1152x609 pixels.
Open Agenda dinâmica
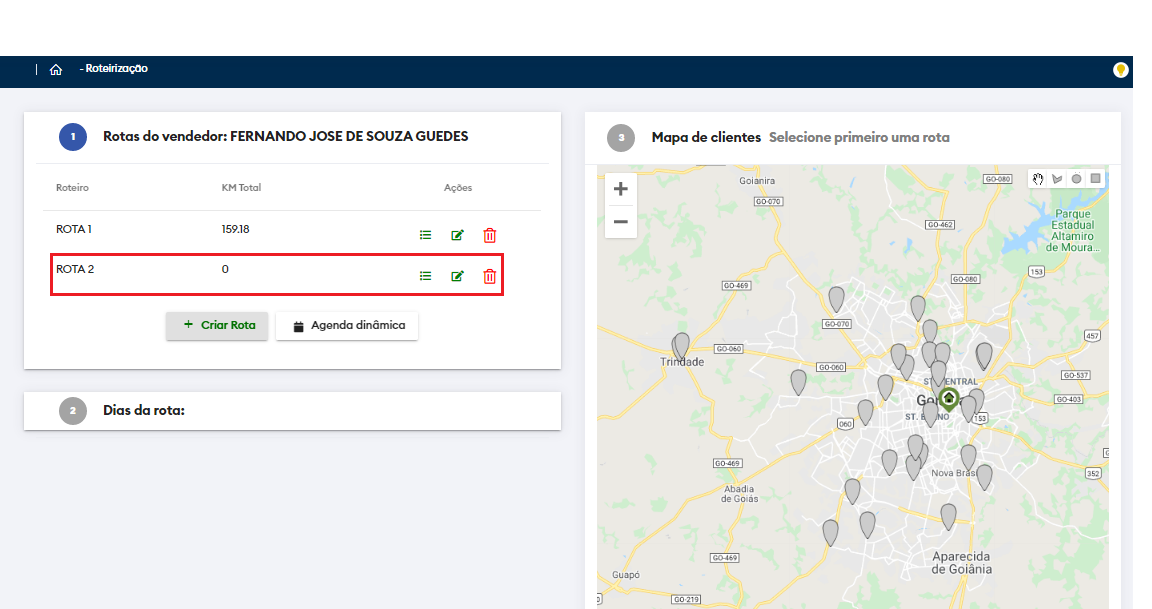click(347, 326)
